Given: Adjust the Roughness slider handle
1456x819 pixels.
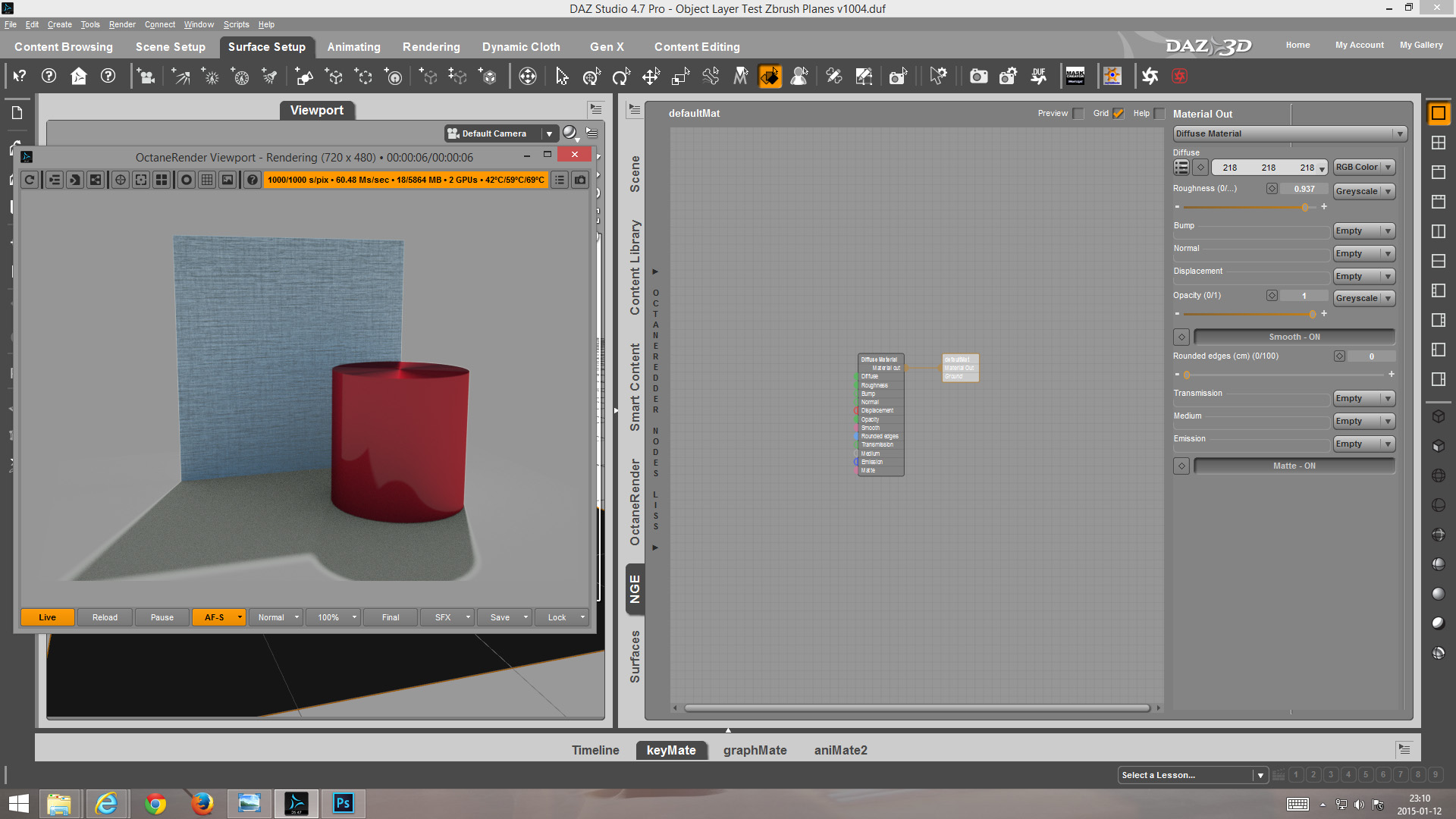Looking at the screenshot, I should [x=1304, y=207].
